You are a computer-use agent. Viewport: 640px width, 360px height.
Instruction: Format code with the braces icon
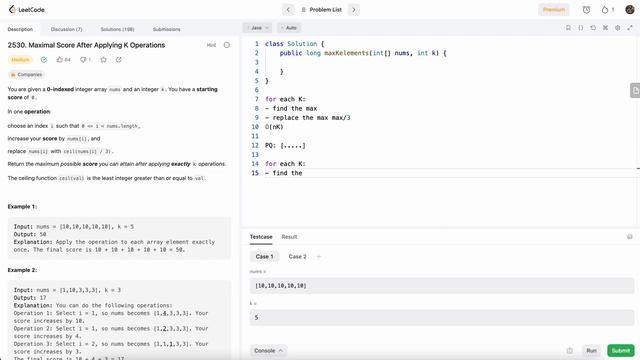coord(580,28)
